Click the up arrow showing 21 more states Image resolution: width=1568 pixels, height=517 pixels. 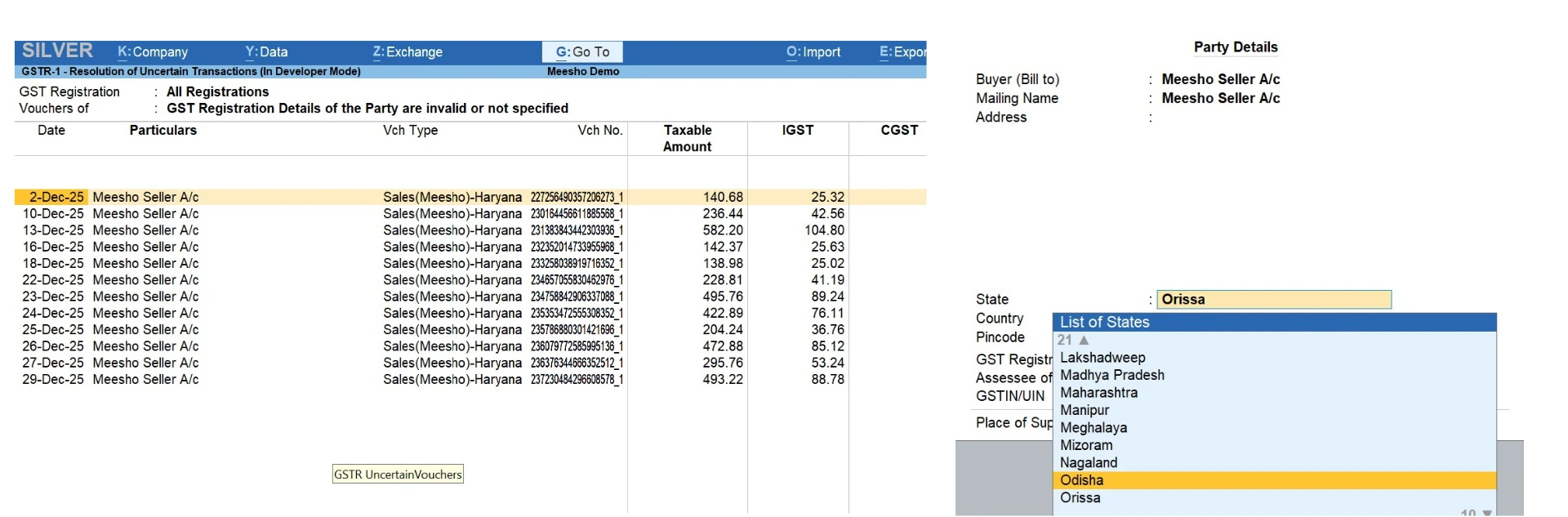coord(1084,340)
